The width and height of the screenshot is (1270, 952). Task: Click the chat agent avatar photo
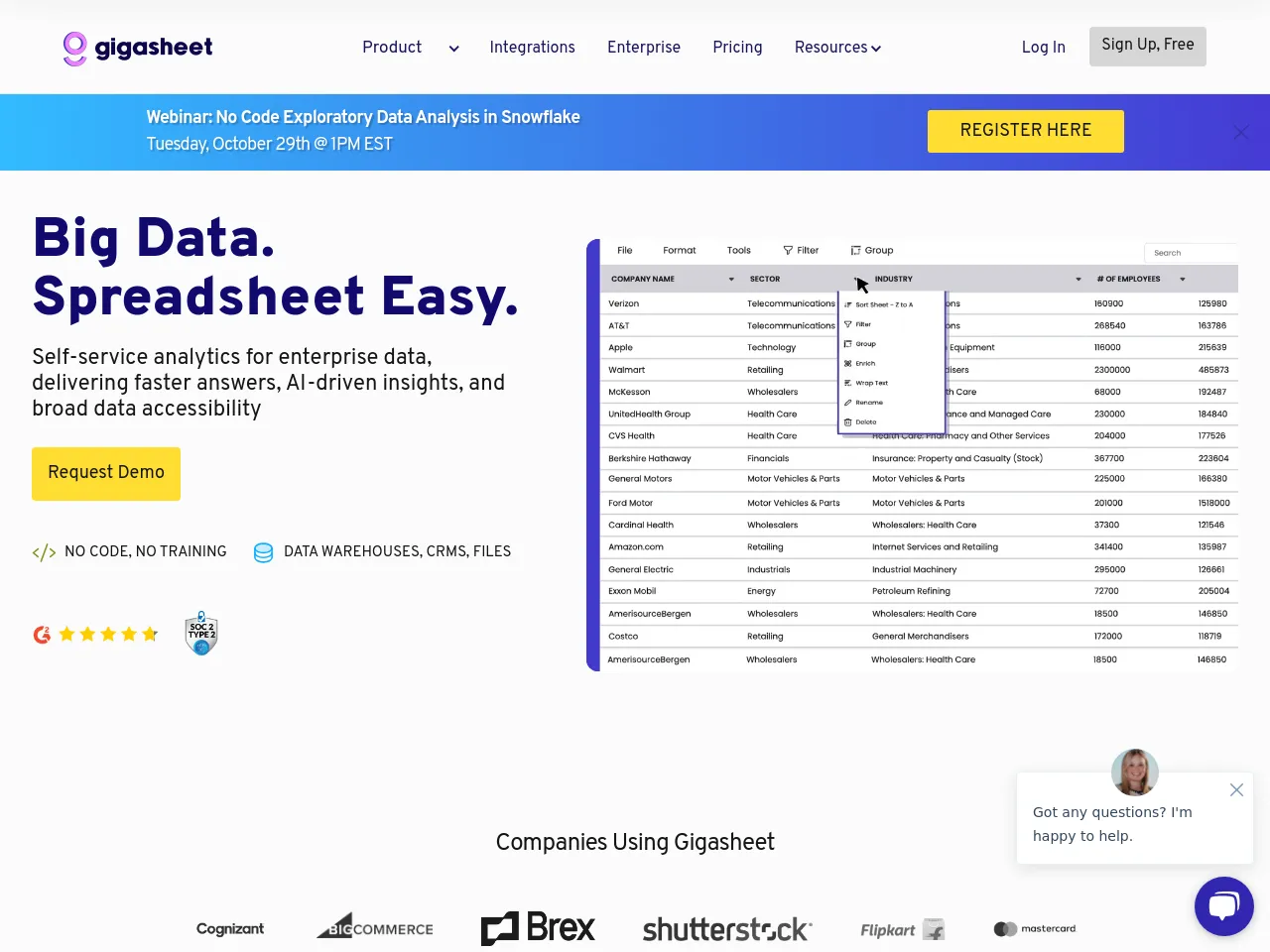[x=1134, y=772]
